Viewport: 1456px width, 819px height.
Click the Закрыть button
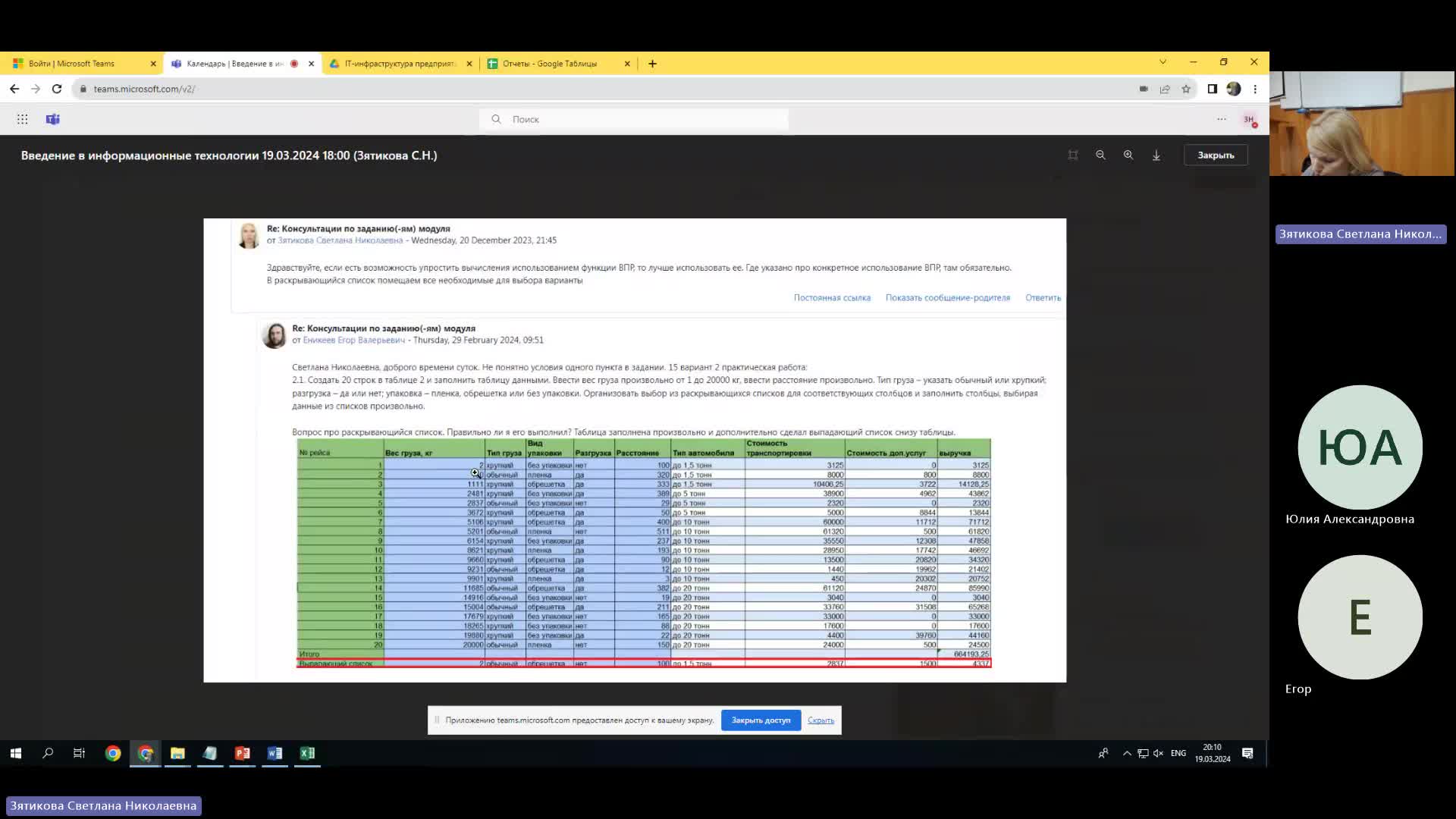click(1216, 155)
